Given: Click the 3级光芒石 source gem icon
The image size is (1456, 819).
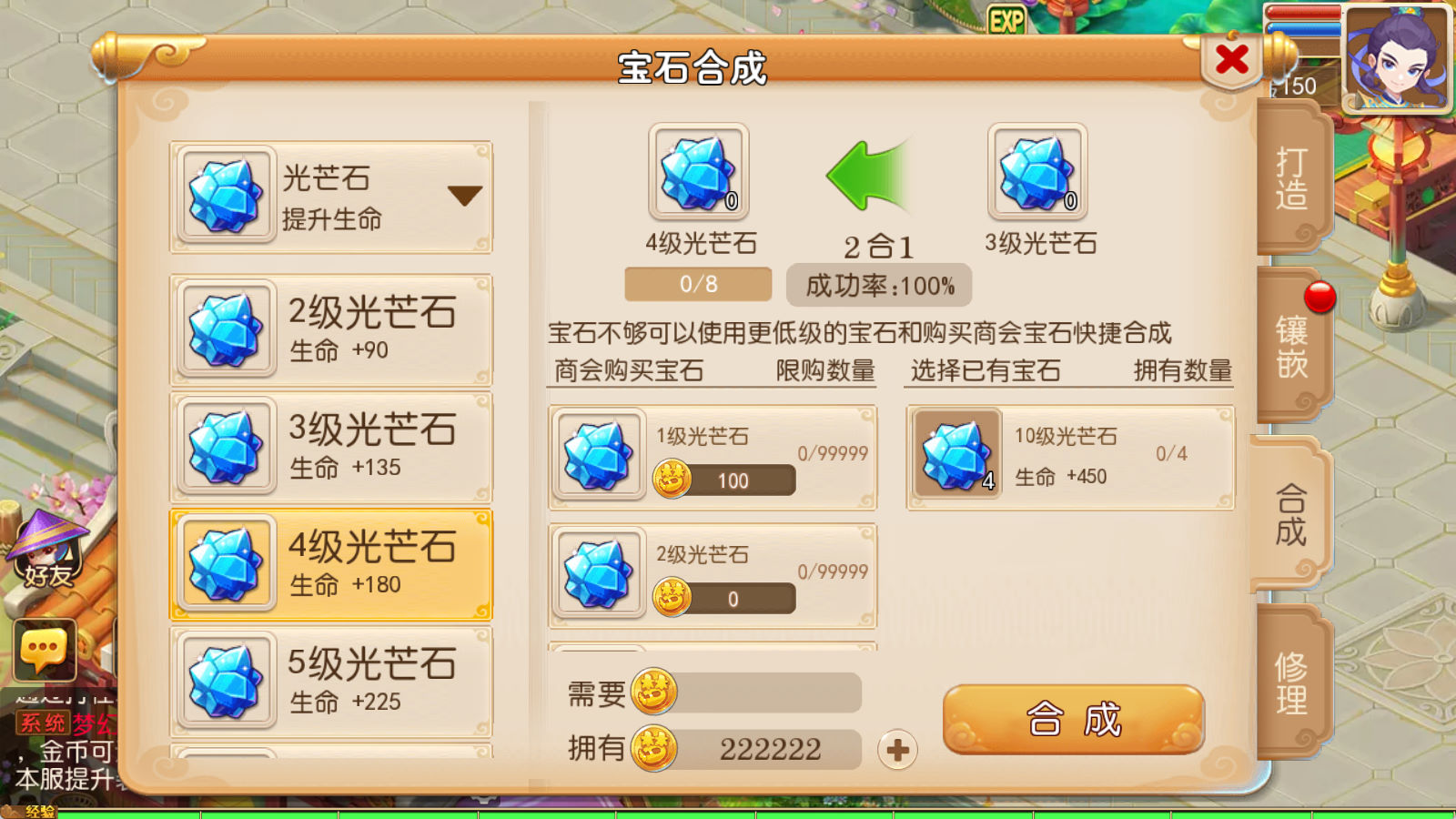Looking at the screenshot, I should point(1037,172).
